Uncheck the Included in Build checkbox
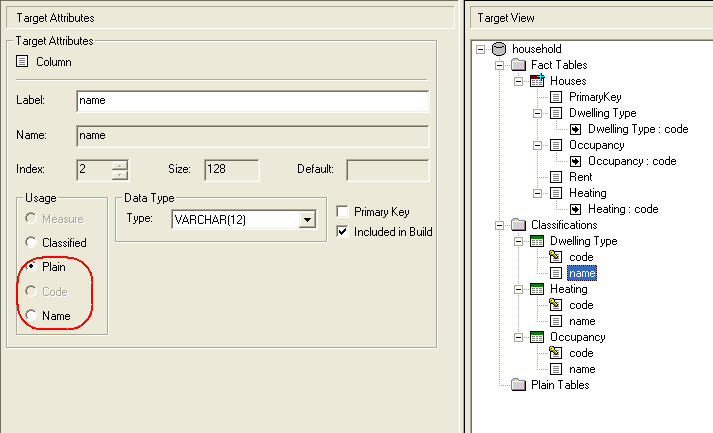 point(343,231)
